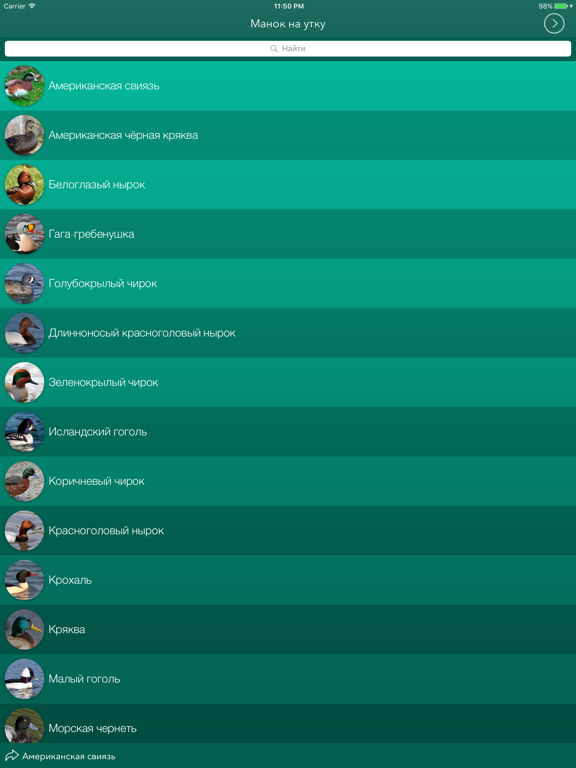Select the Красноголовый нырок row
The height and width of the screenshot is (768, 576).
point(288,530)
